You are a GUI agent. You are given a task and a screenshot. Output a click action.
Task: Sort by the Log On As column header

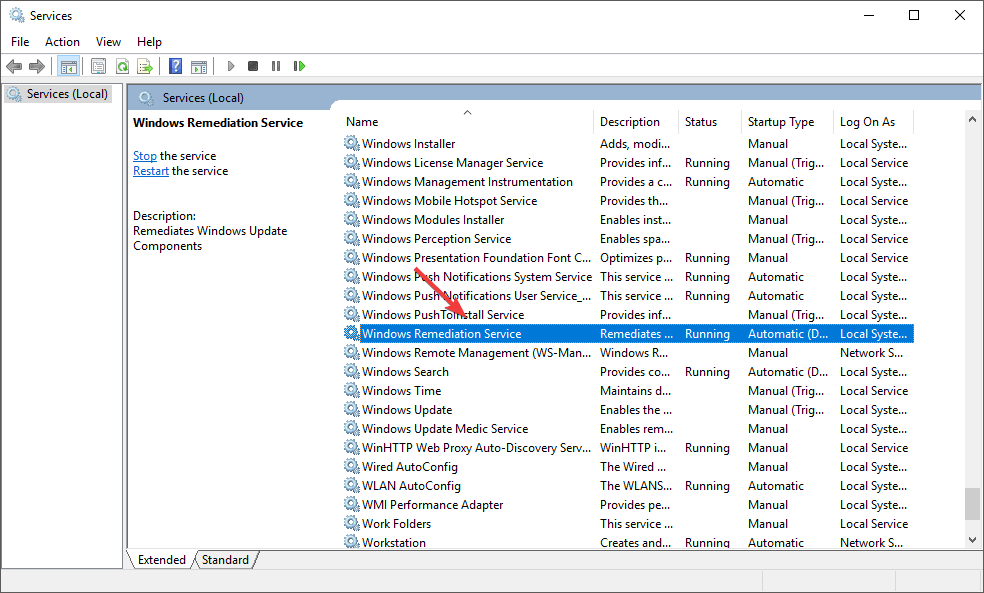(x=874, y=122)
